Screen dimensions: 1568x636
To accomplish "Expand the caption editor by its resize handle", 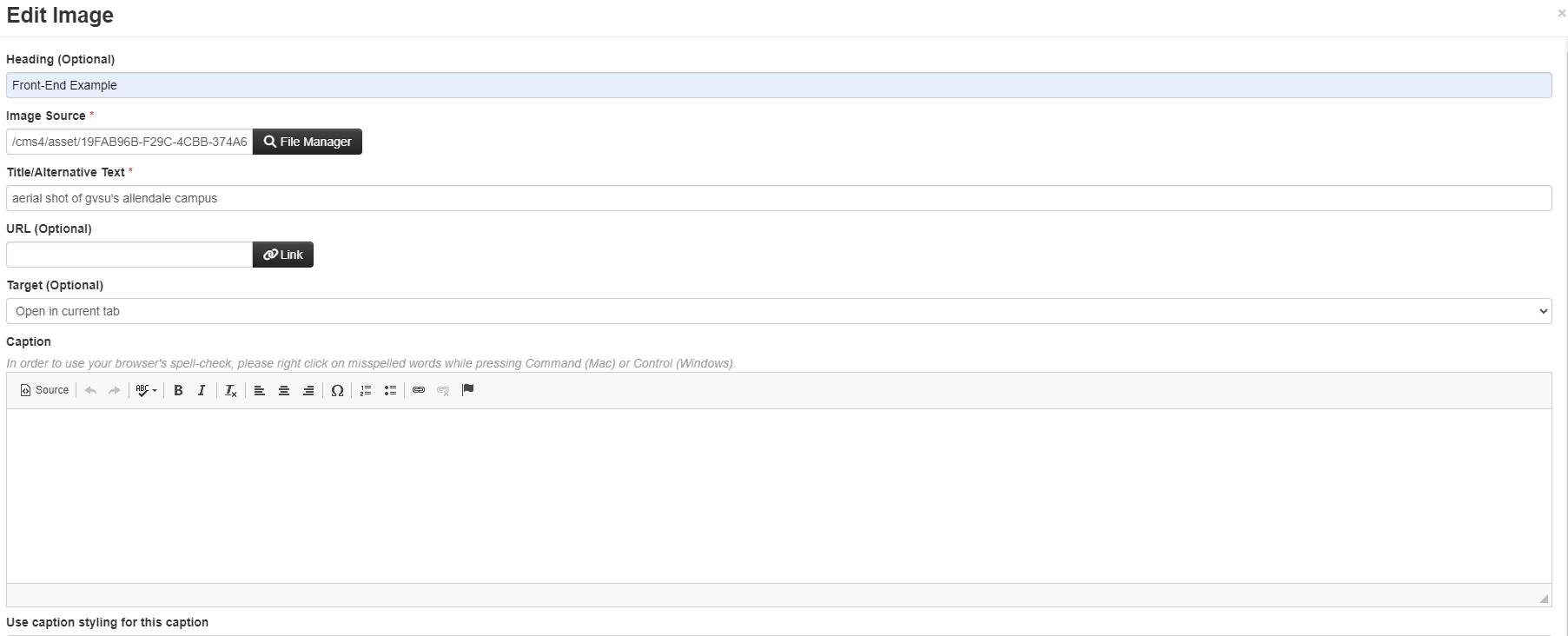I will pyautogui.click(x=1543, y=597).
